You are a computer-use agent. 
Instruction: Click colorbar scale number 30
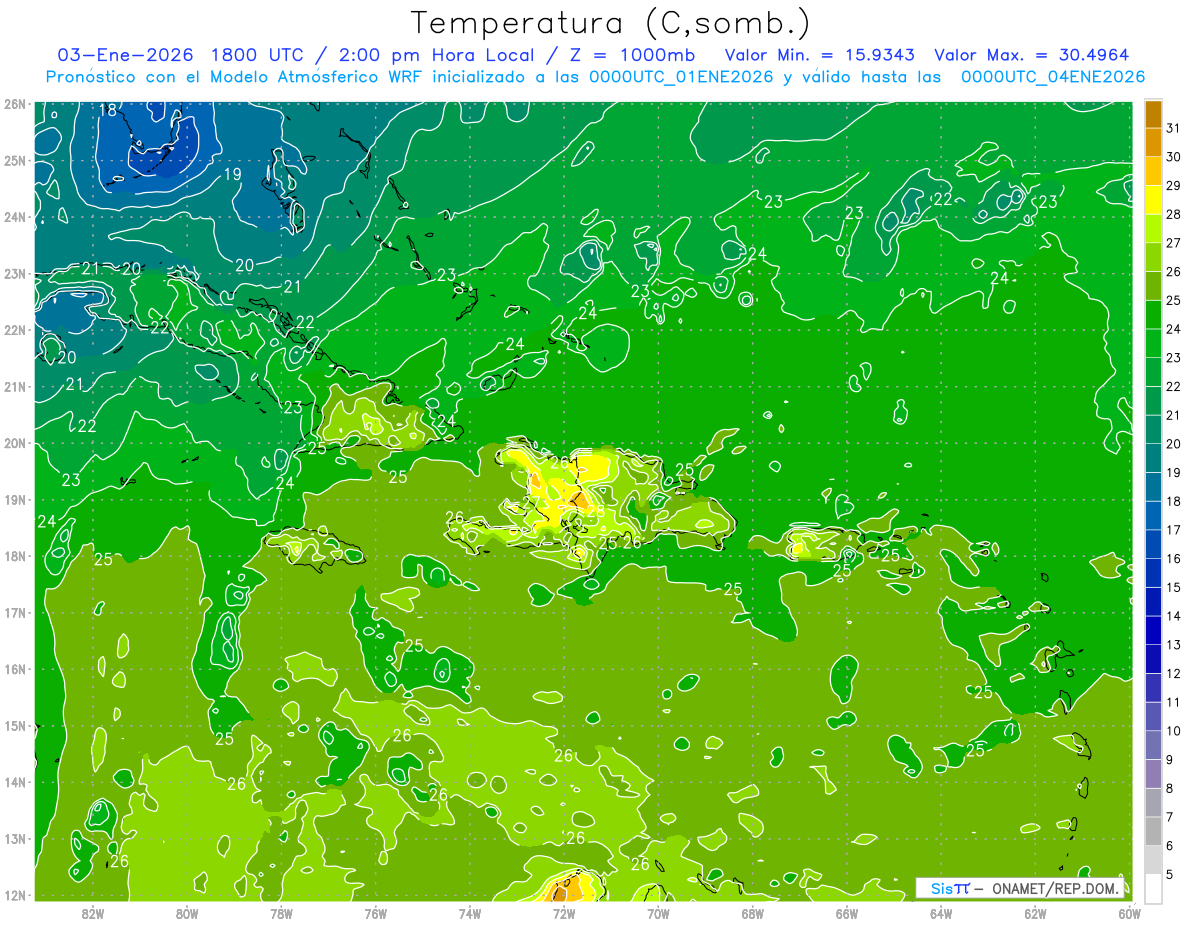click(x=1174, y=157)
